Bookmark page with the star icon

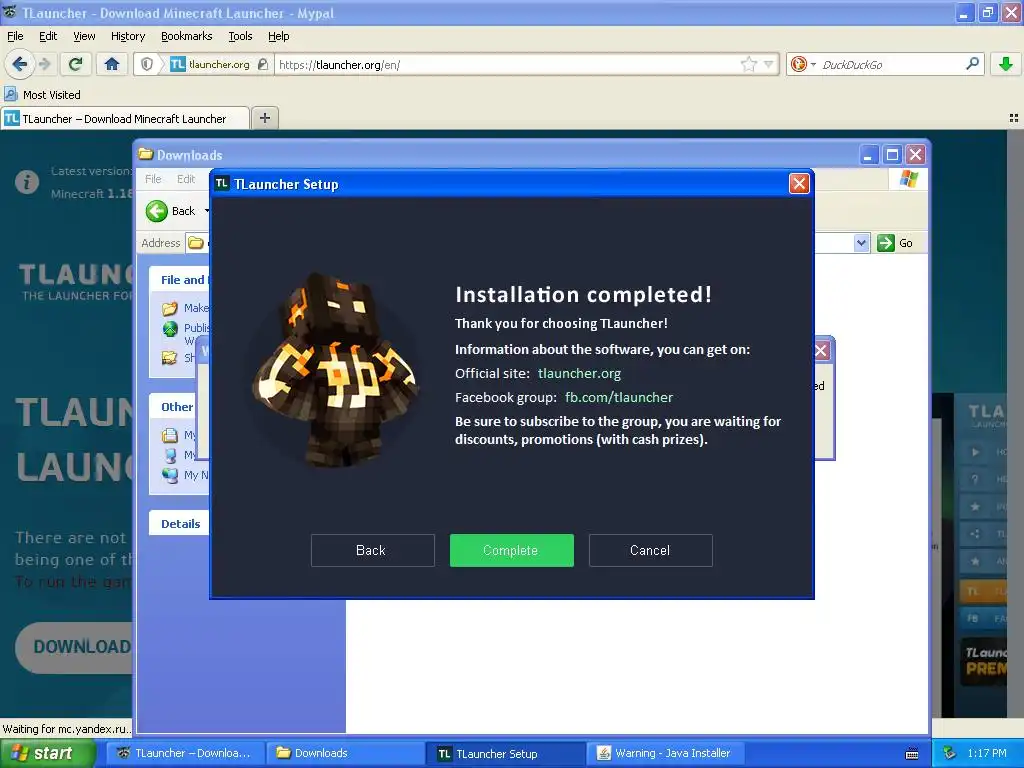[748, 64]
